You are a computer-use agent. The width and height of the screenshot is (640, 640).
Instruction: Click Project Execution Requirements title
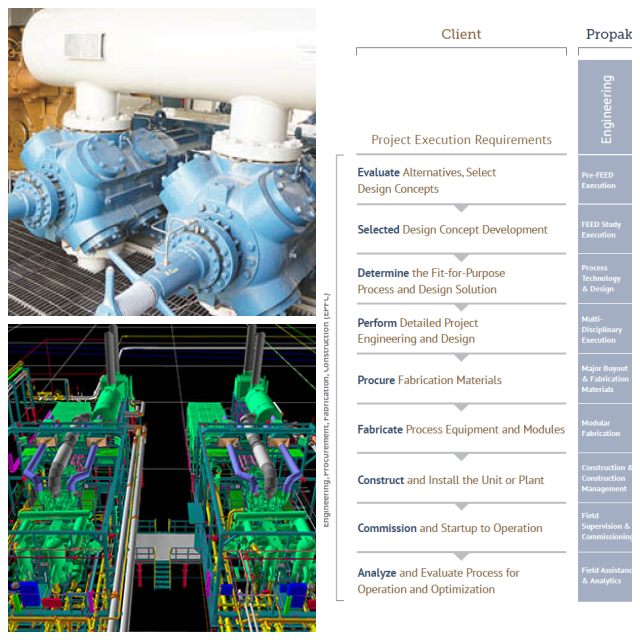point(461,140)
